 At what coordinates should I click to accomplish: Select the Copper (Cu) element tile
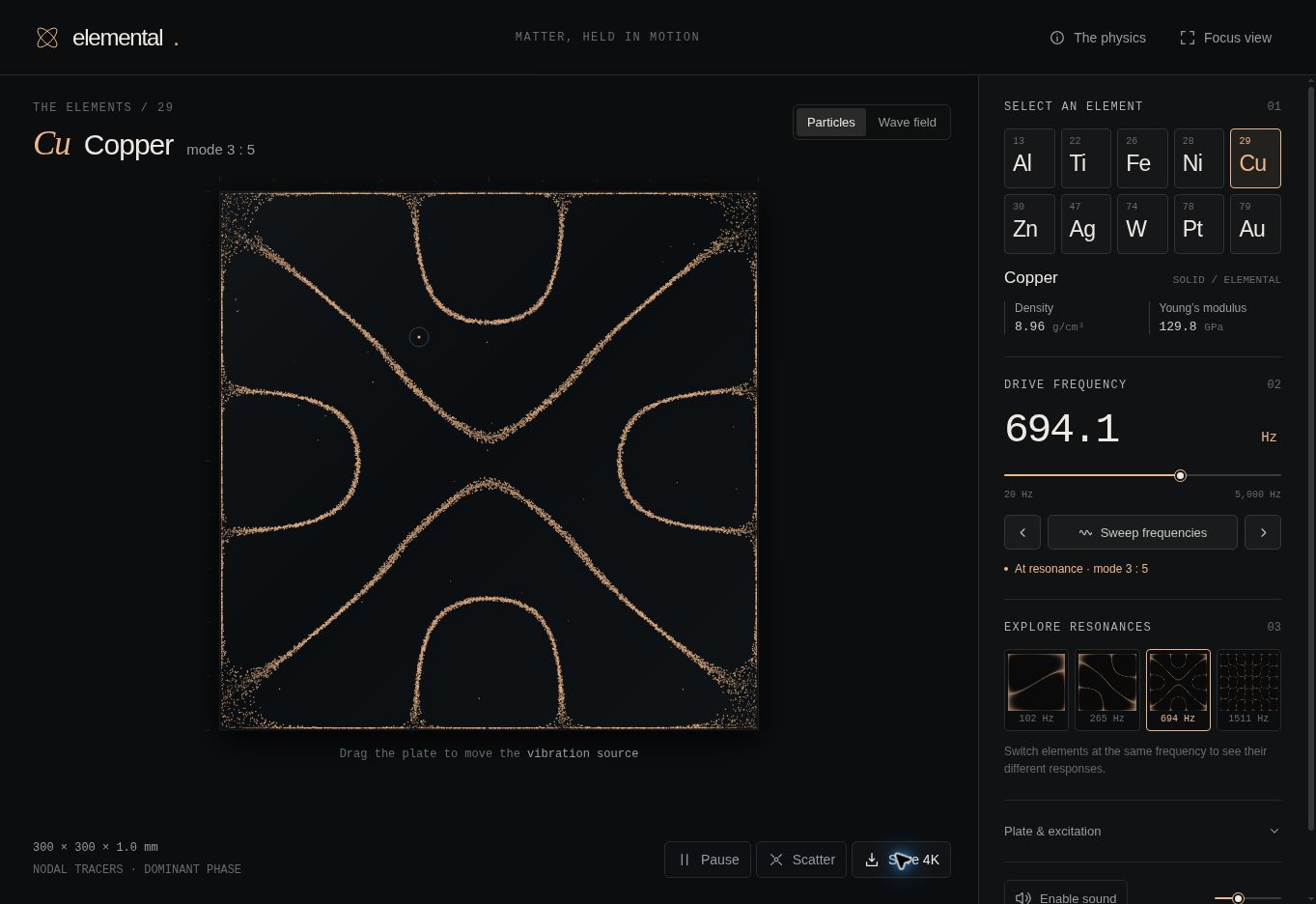point(1255,158)
